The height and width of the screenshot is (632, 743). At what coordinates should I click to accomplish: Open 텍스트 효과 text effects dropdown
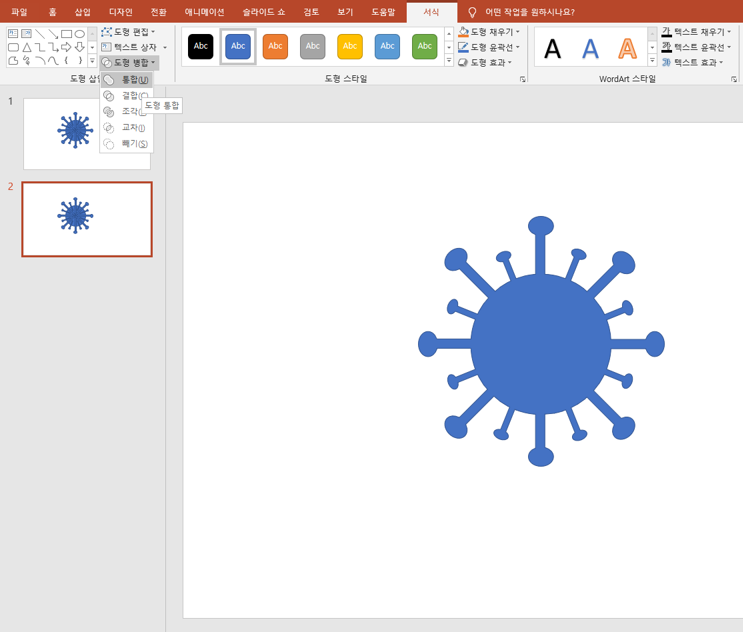point(721,63)
